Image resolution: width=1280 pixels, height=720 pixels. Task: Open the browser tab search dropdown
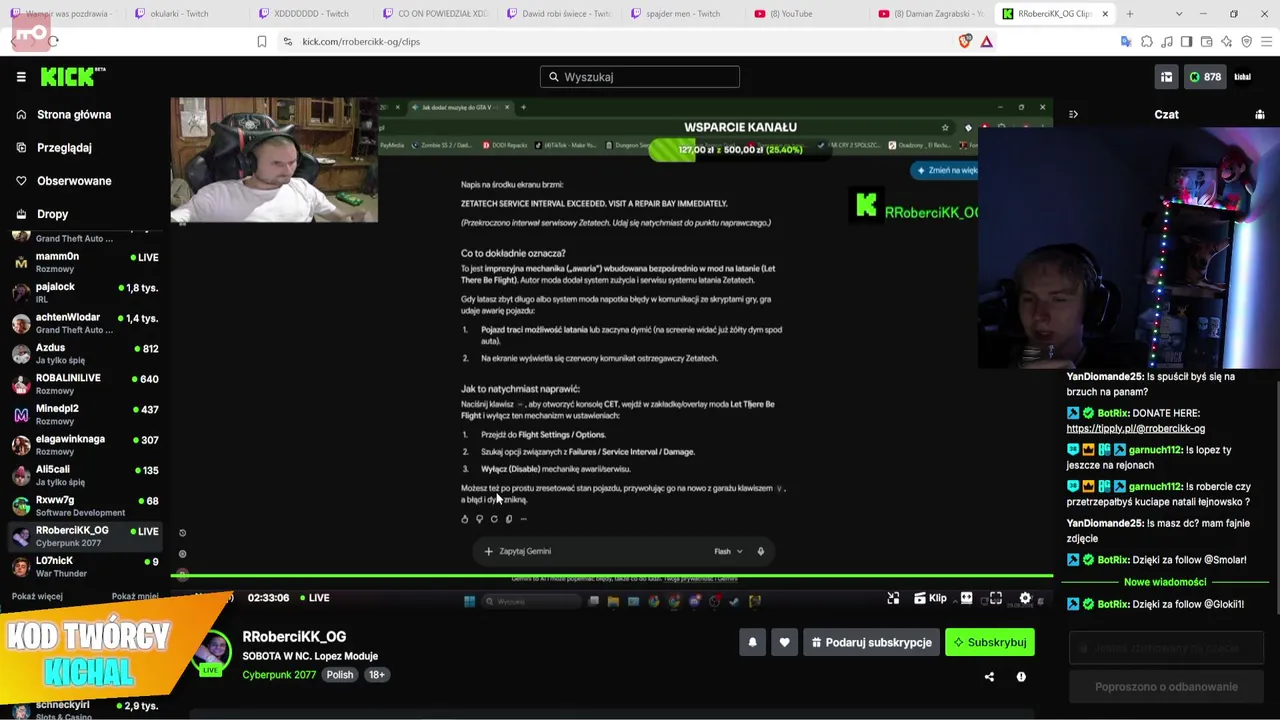1179,14
